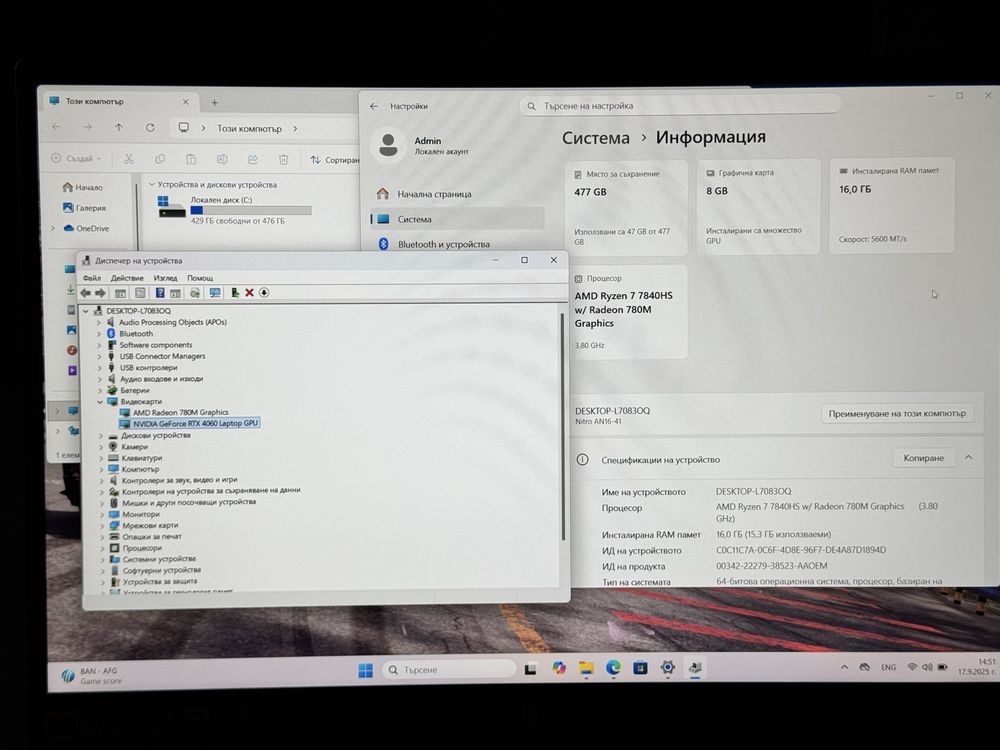
Task: Click Share icon in File Explorer toolbar
Action: coord(253,159)
